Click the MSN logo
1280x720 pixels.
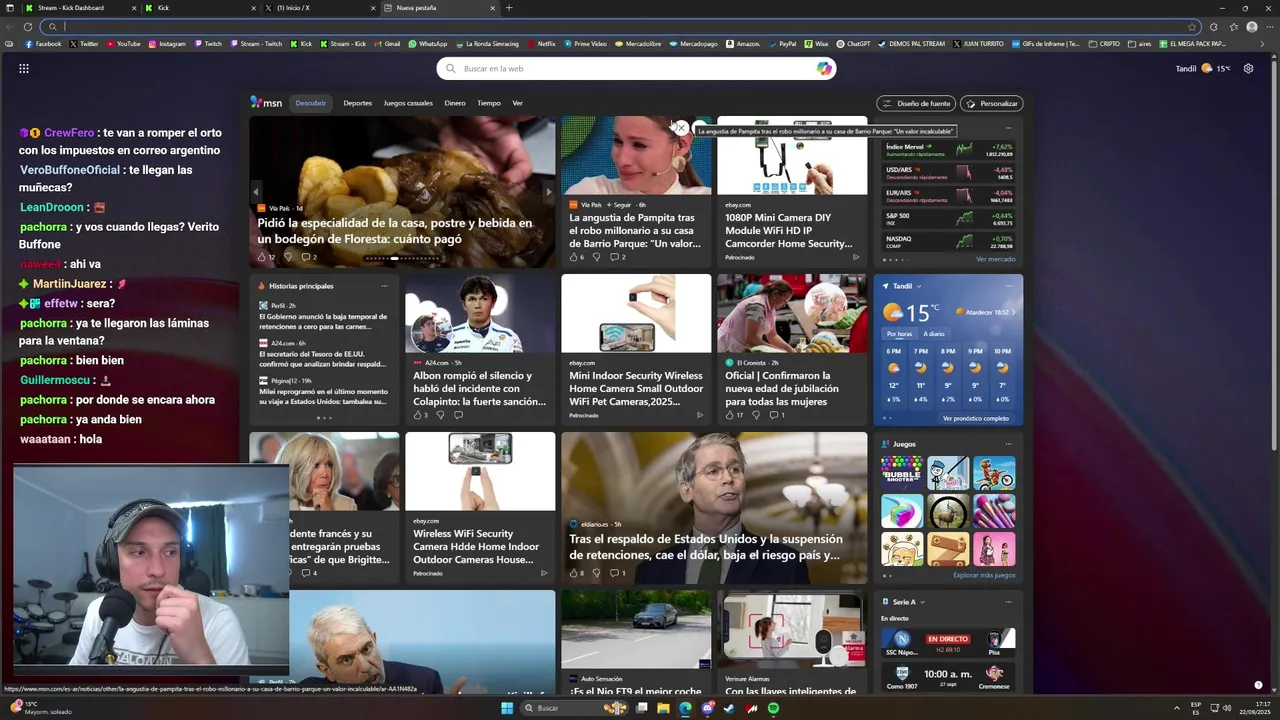point(267,103)
